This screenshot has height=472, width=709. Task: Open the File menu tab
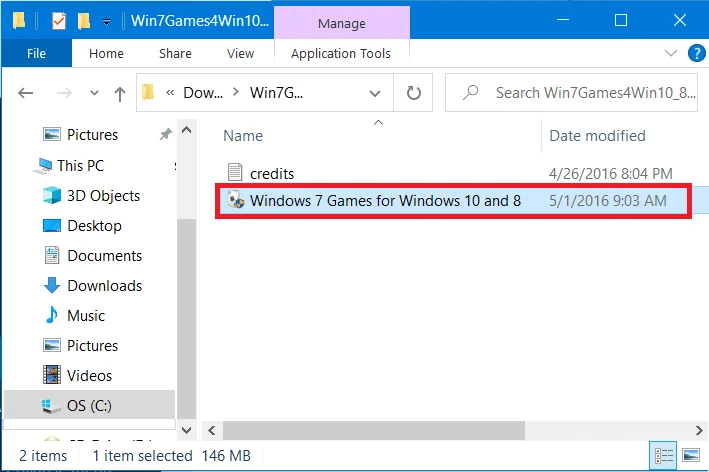(x=36, y=53)
